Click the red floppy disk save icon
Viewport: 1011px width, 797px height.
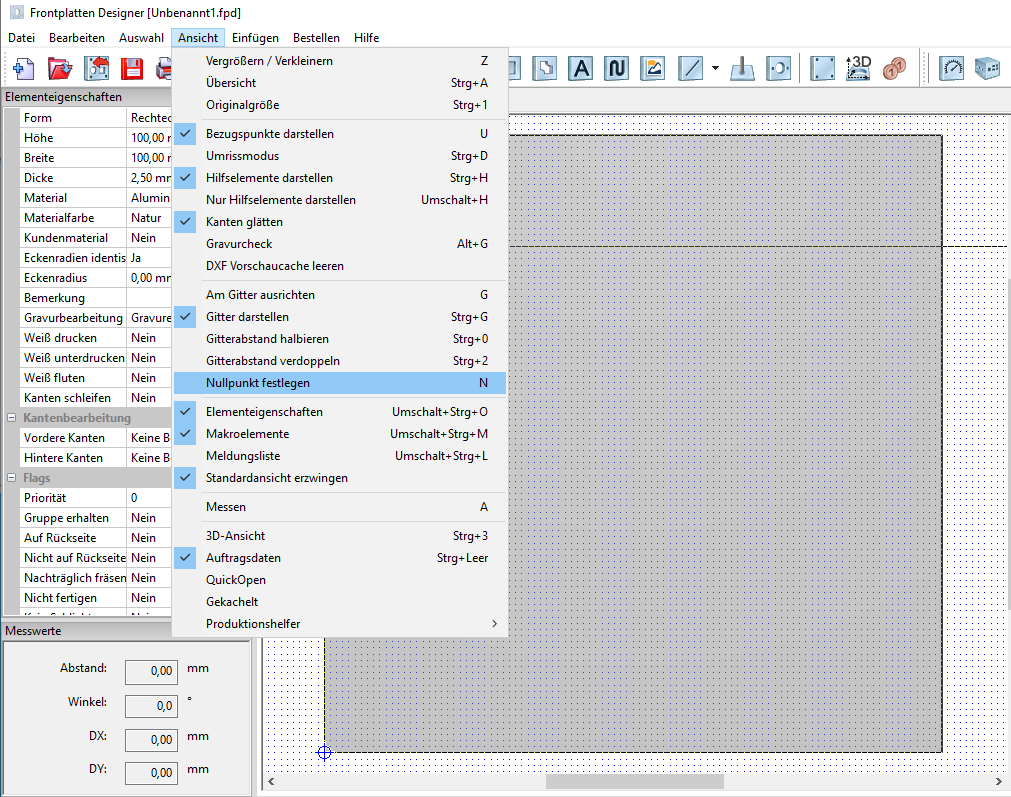coord(132,69)
